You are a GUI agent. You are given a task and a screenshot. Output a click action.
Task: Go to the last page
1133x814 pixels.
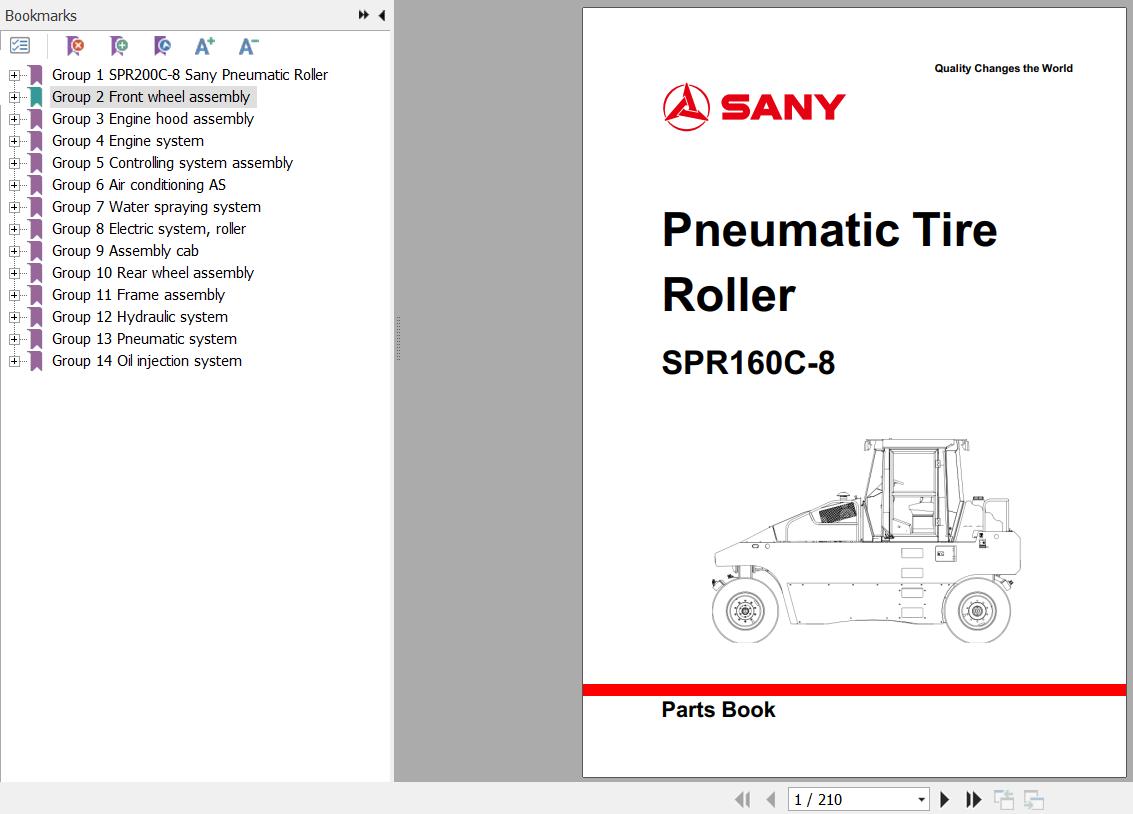[973, 800]
